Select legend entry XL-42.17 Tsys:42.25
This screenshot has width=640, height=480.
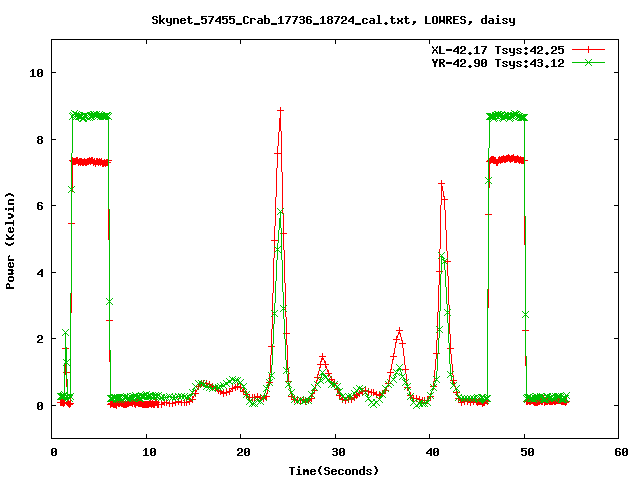498,50
